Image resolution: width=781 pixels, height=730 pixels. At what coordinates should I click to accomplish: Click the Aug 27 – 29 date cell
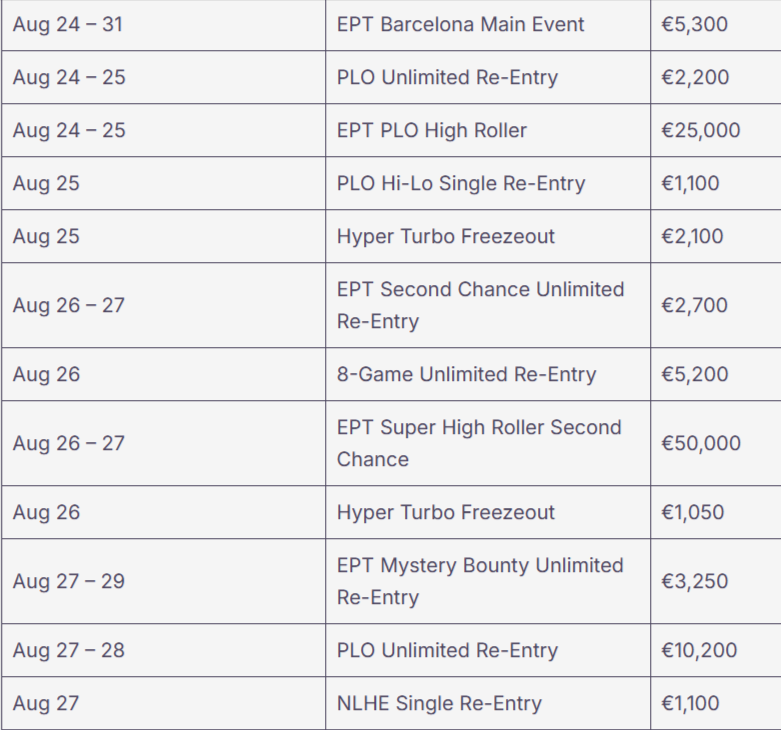pos(69,581)
